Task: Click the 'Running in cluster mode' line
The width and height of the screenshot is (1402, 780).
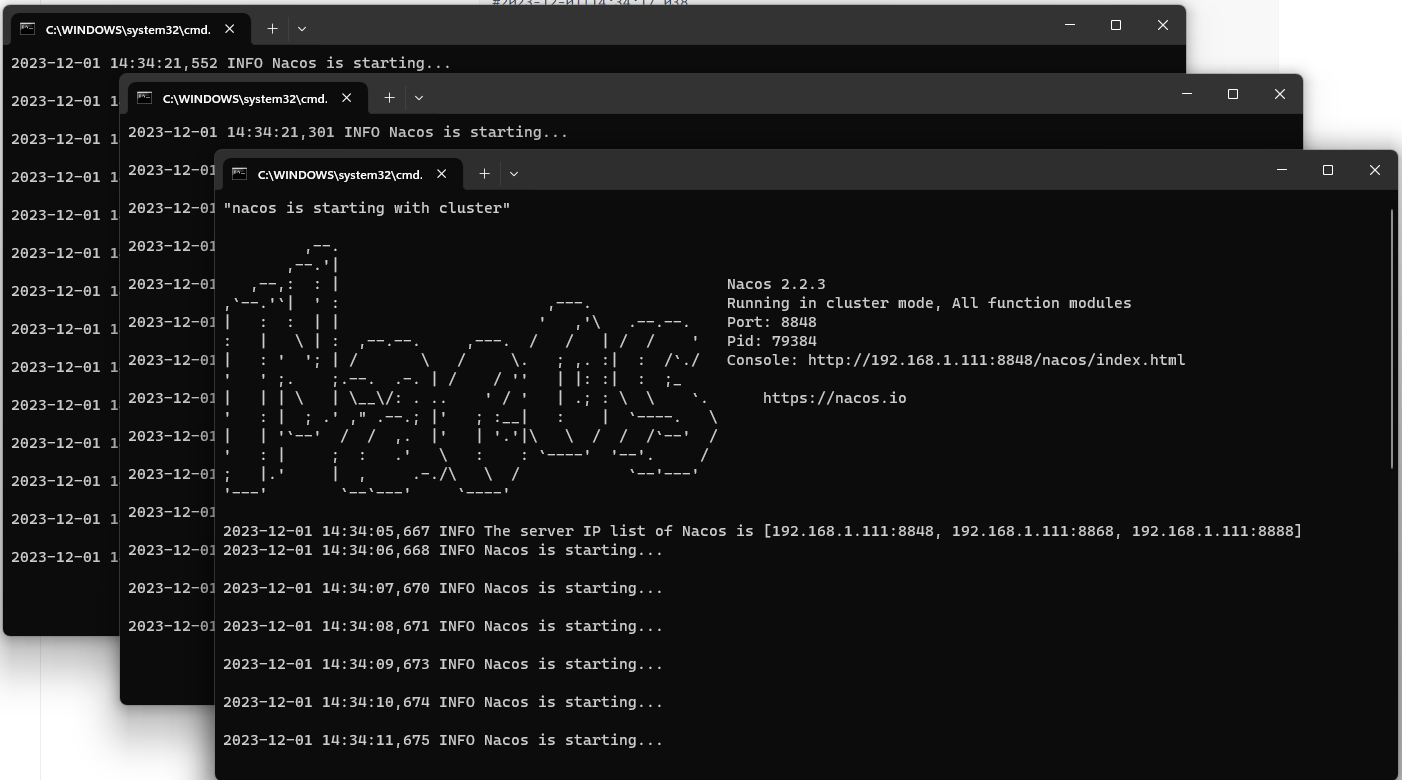Action: coord(929,303)
